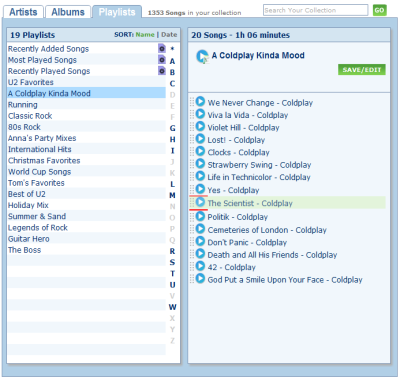Click drag handle of Violet Hill row

[192, 127]
